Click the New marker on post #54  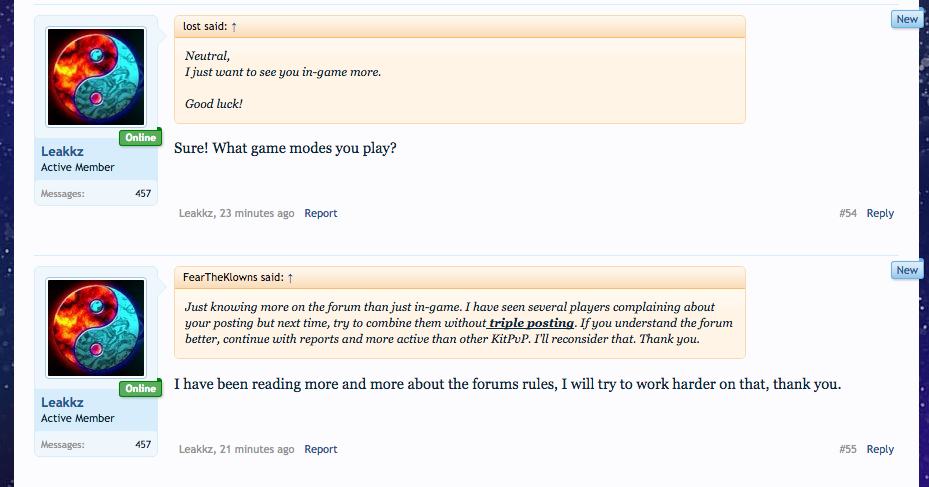pyautogui.click(x=906, y=19)
